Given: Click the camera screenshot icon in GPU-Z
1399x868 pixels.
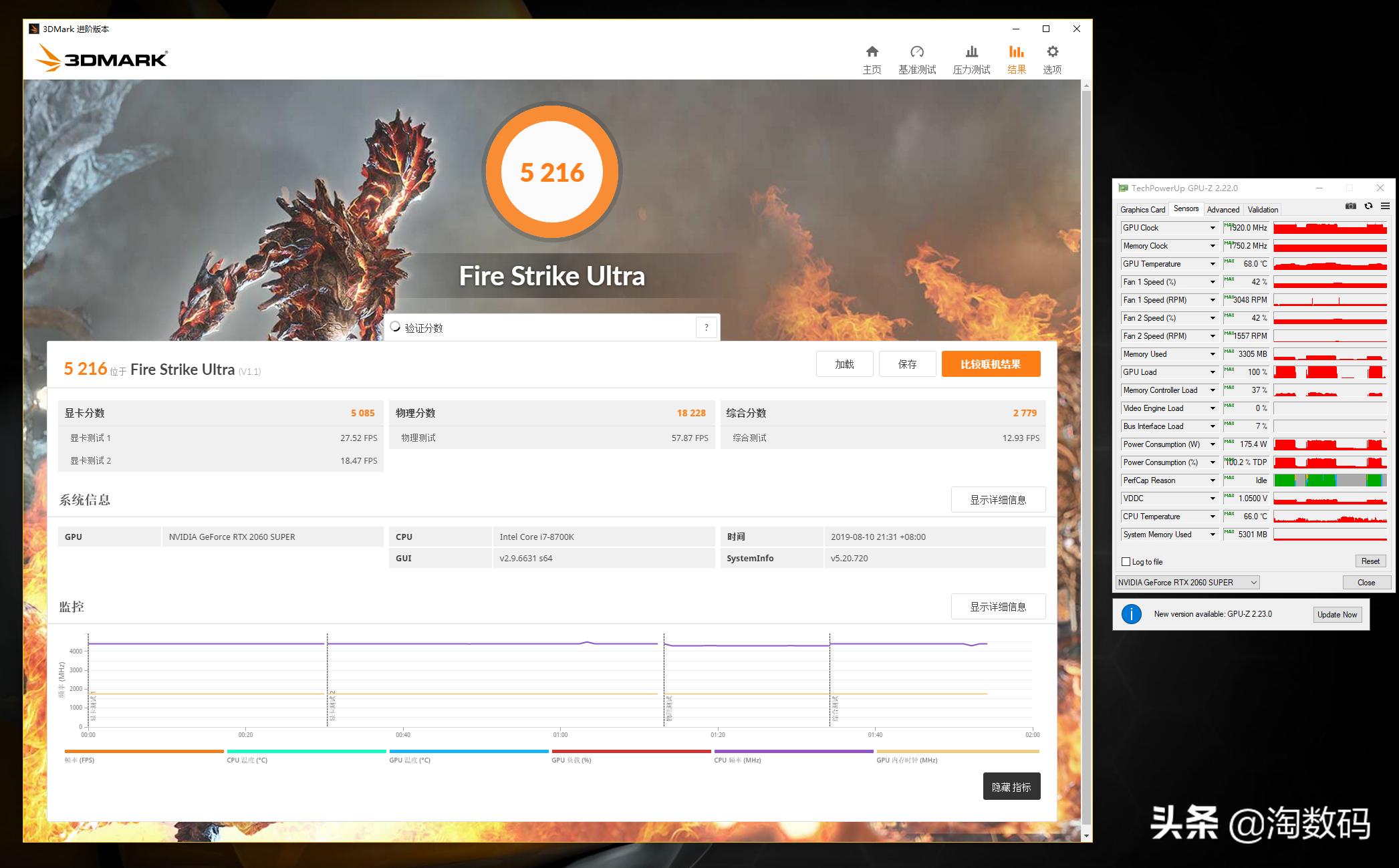Looking at the screenshot, I should pos(1350,206).
